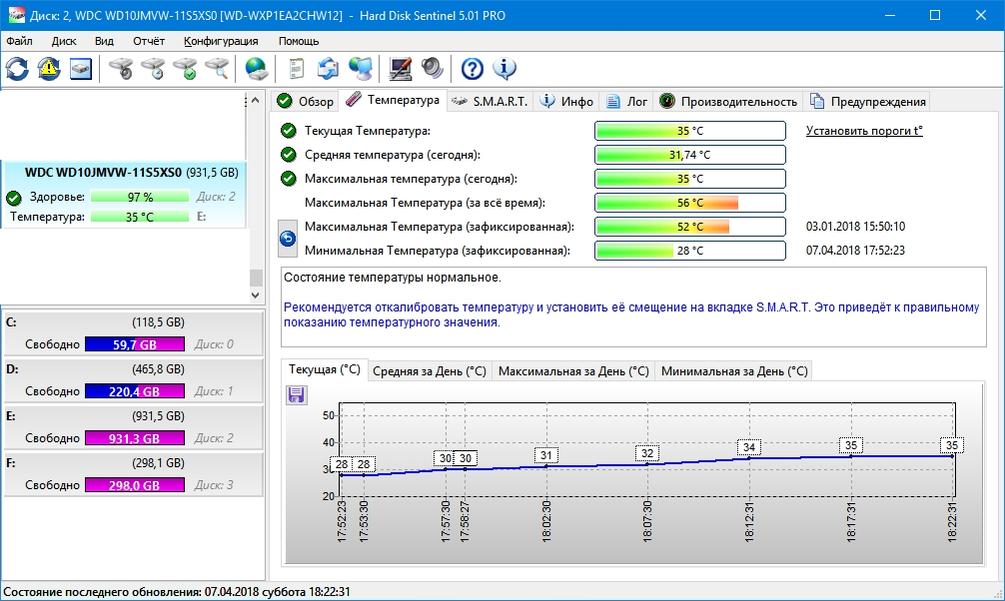
Task: Open the Отчёт menu
Action: [149, 41]
